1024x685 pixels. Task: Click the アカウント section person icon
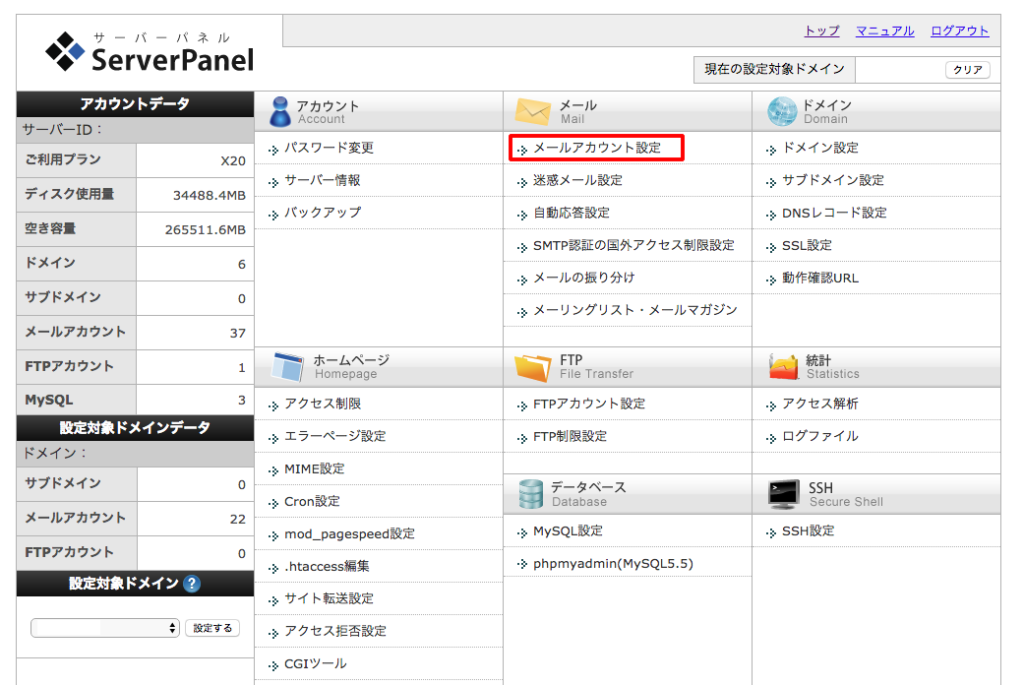pyautogui.click(x=280, y=110)
